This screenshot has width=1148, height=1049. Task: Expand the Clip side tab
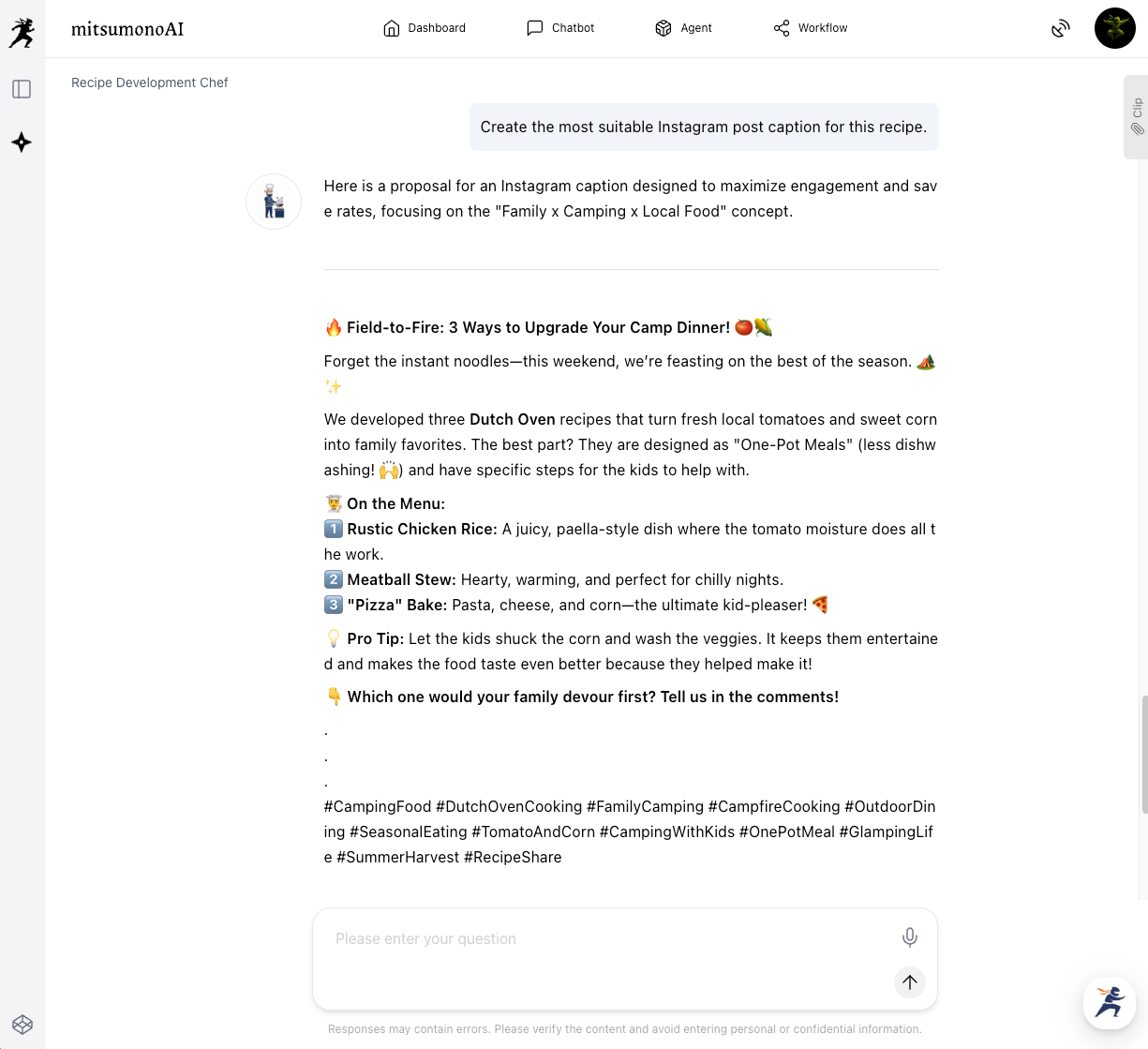(x=1137, y=117)
